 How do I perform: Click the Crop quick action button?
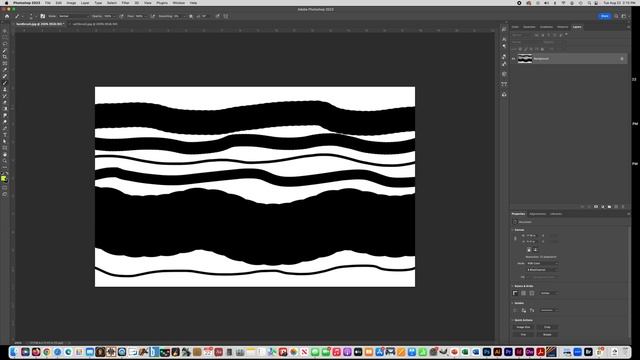547,327
